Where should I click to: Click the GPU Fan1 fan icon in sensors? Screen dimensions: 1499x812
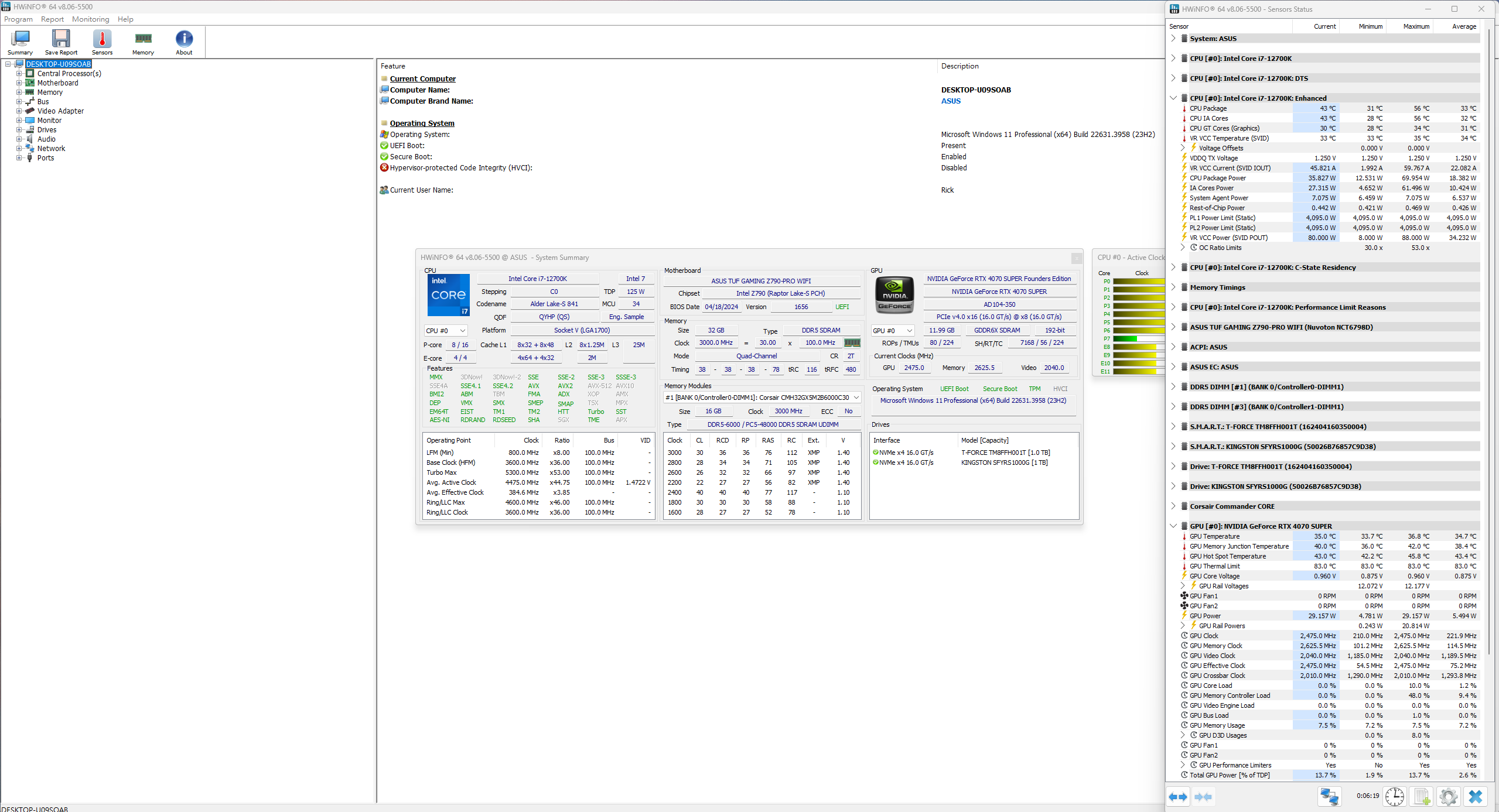(1184, 596)
